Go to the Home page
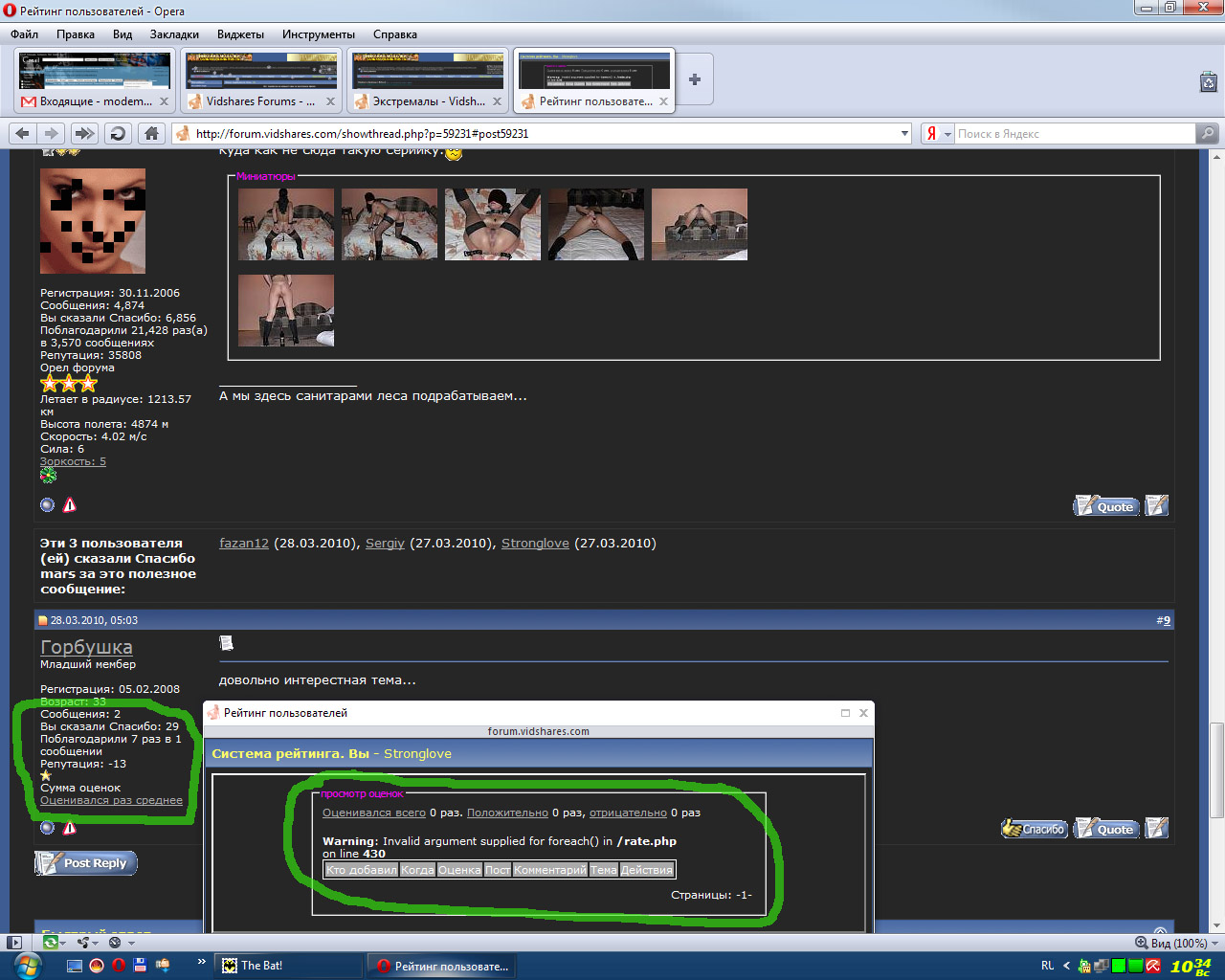 pyautogui.click(x=150, y=133)
